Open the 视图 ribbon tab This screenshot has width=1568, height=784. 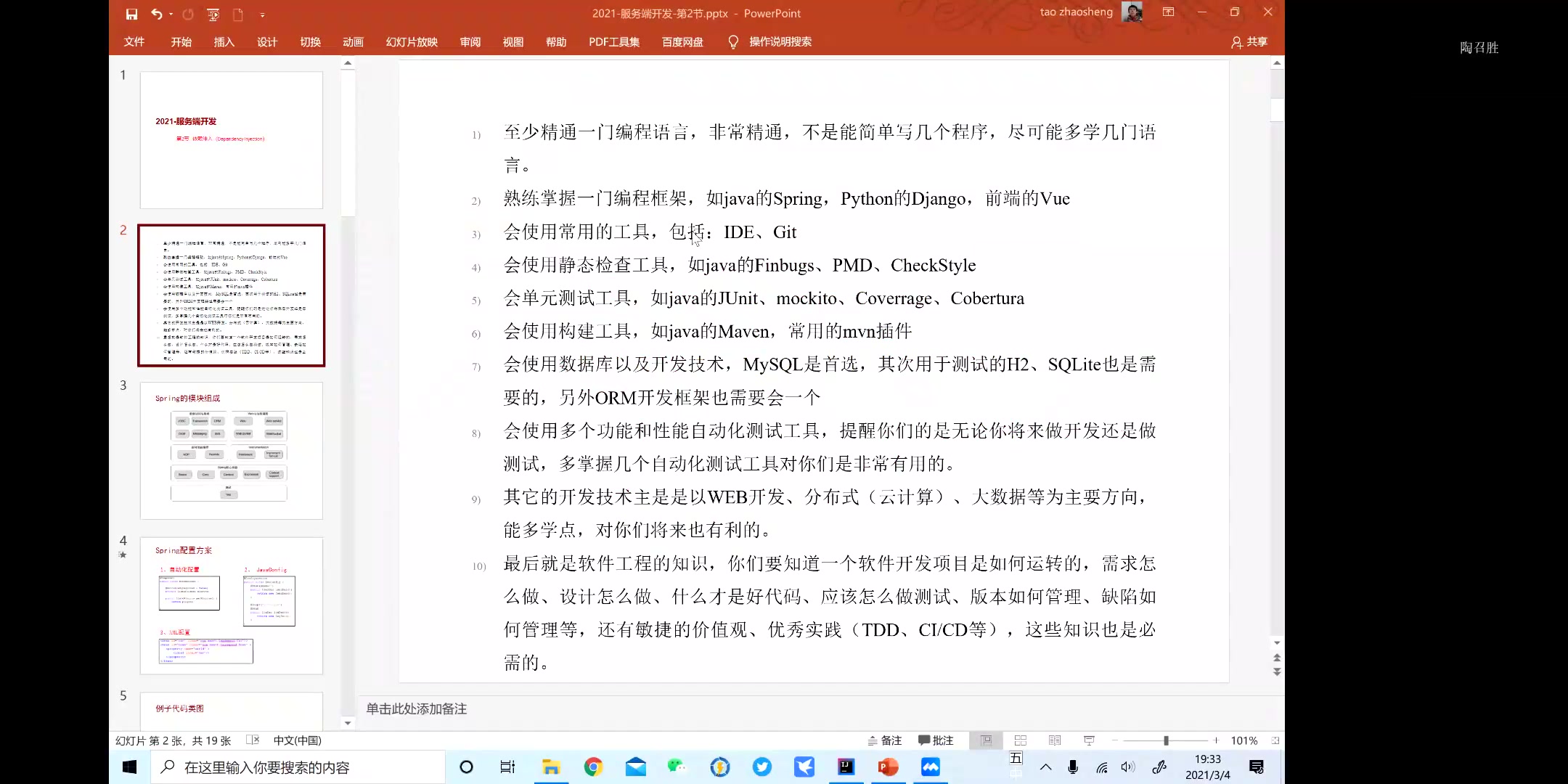[x=513, y=41]
